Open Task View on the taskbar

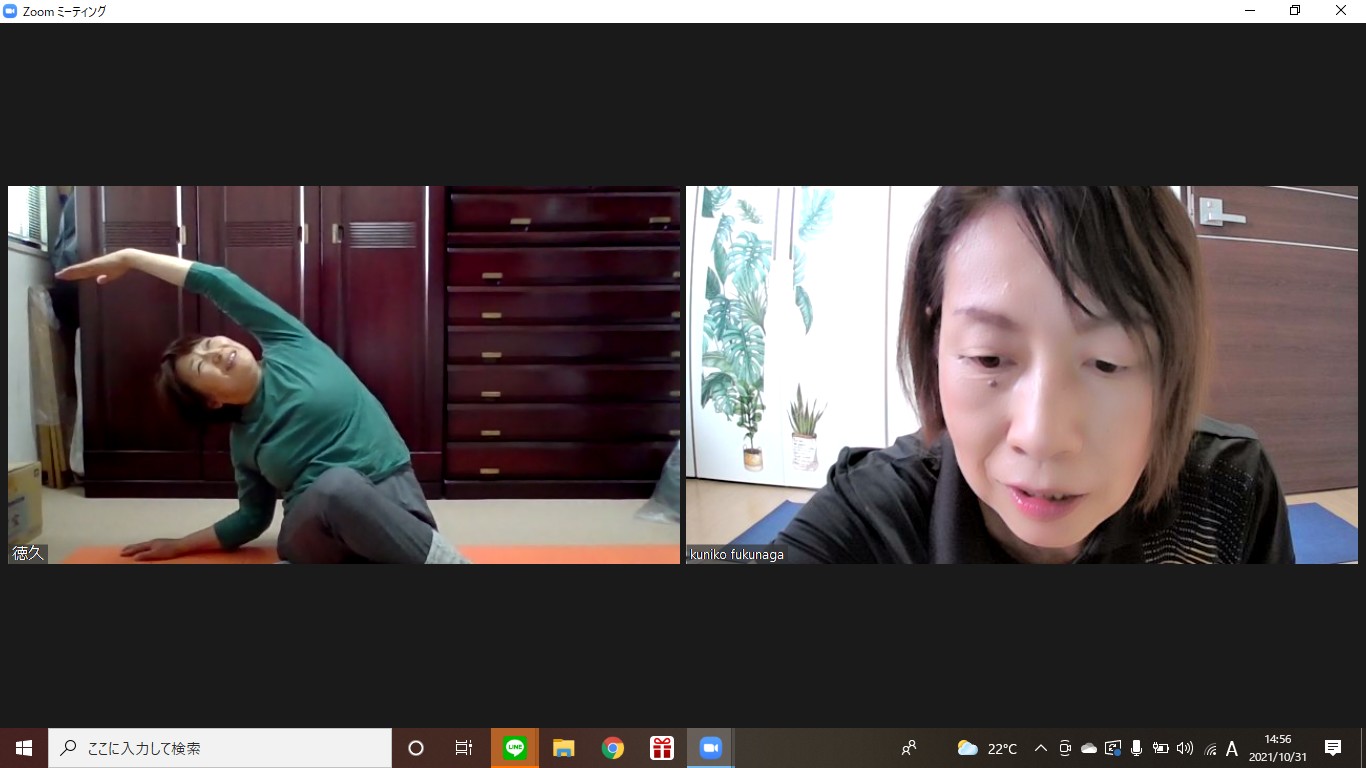coord(464,748)
